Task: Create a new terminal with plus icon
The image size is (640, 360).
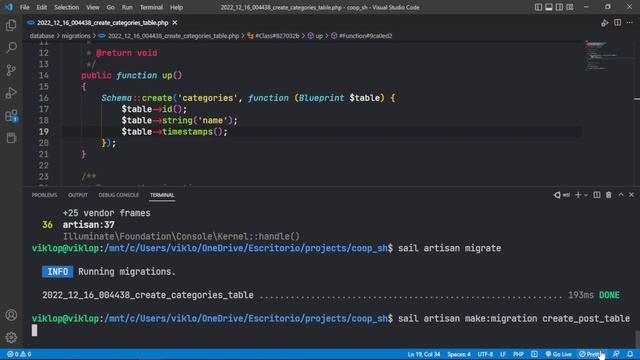Action: click(x=578, y=195)
